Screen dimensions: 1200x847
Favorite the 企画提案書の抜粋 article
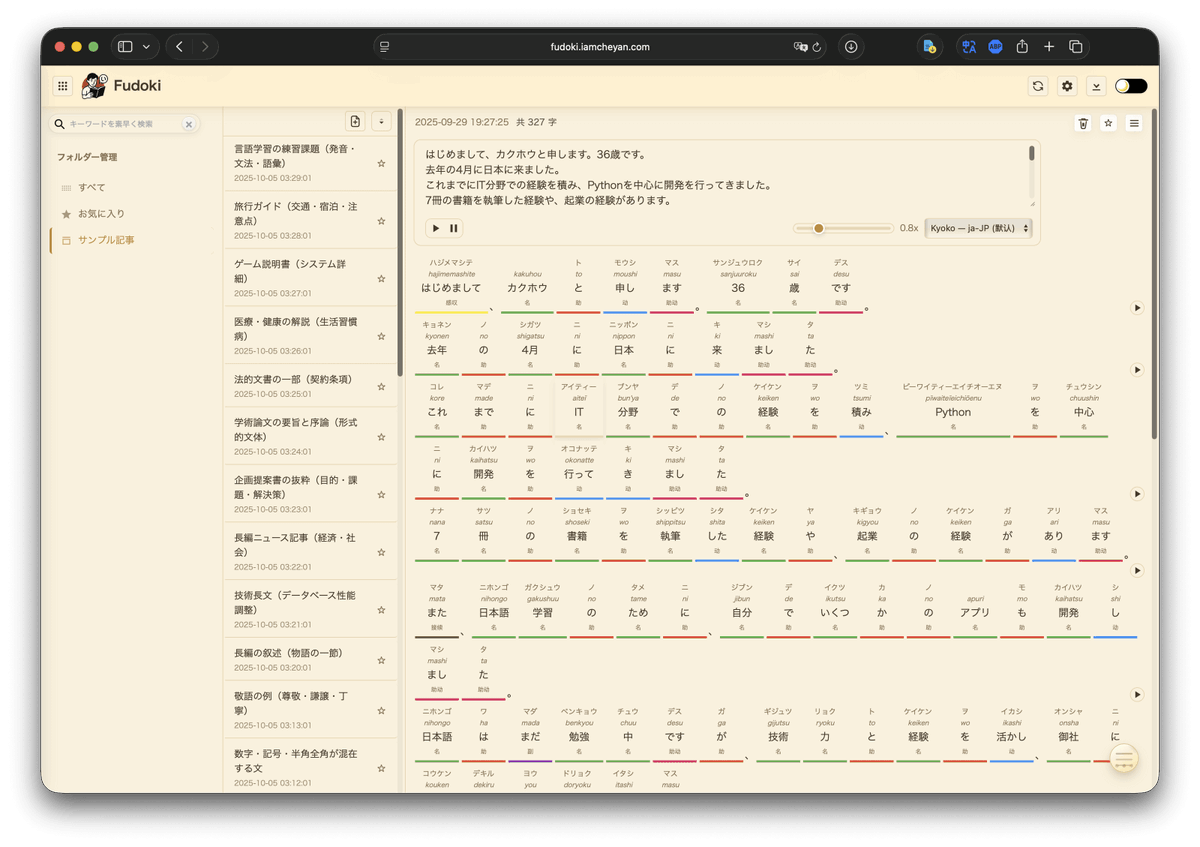[381, 495]
